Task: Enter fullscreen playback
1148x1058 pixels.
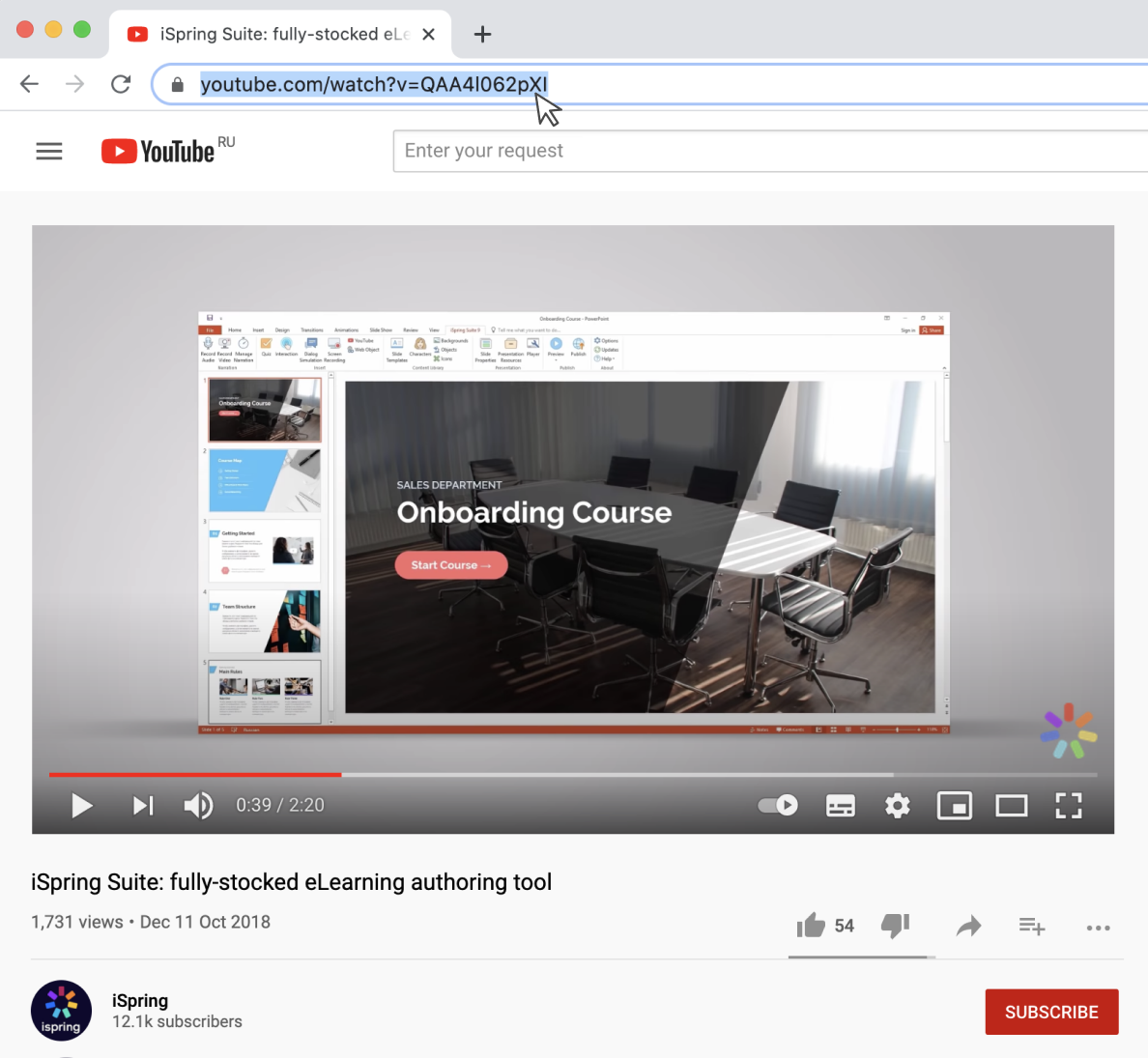Action: (1068, 805)
